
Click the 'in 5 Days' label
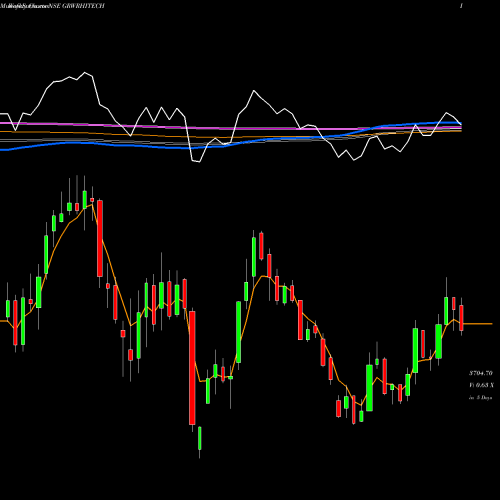point(480,398)
